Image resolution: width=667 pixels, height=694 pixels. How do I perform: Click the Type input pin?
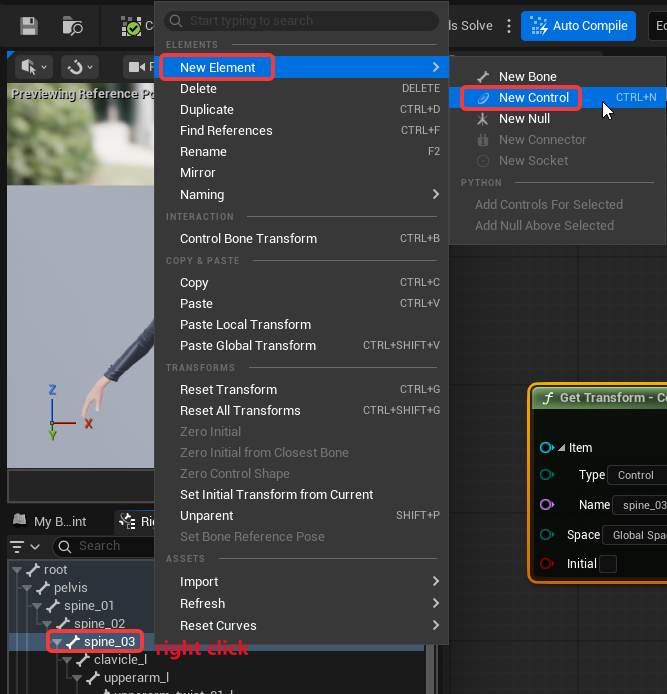547,474
